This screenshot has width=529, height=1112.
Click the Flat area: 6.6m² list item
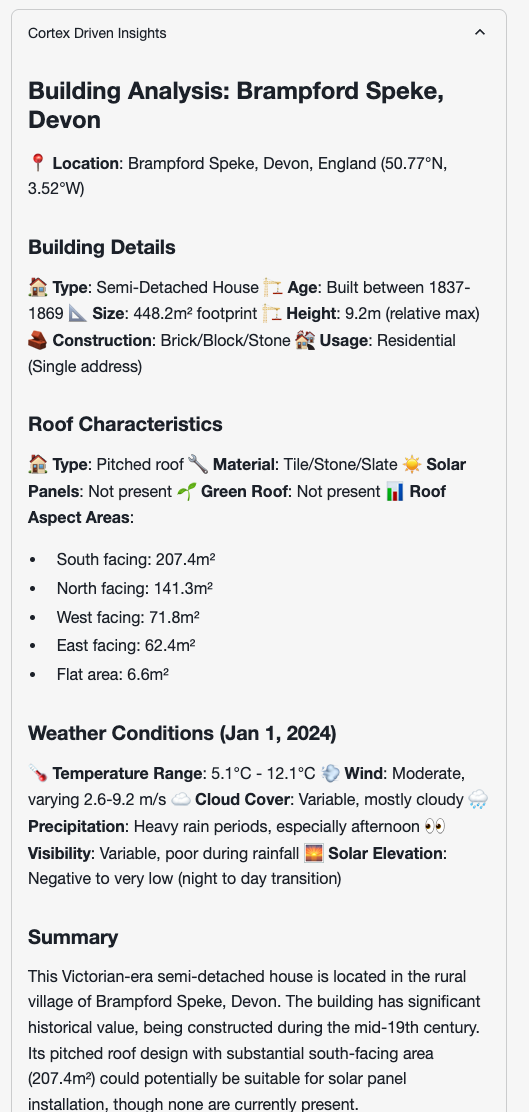coord(113,674)
